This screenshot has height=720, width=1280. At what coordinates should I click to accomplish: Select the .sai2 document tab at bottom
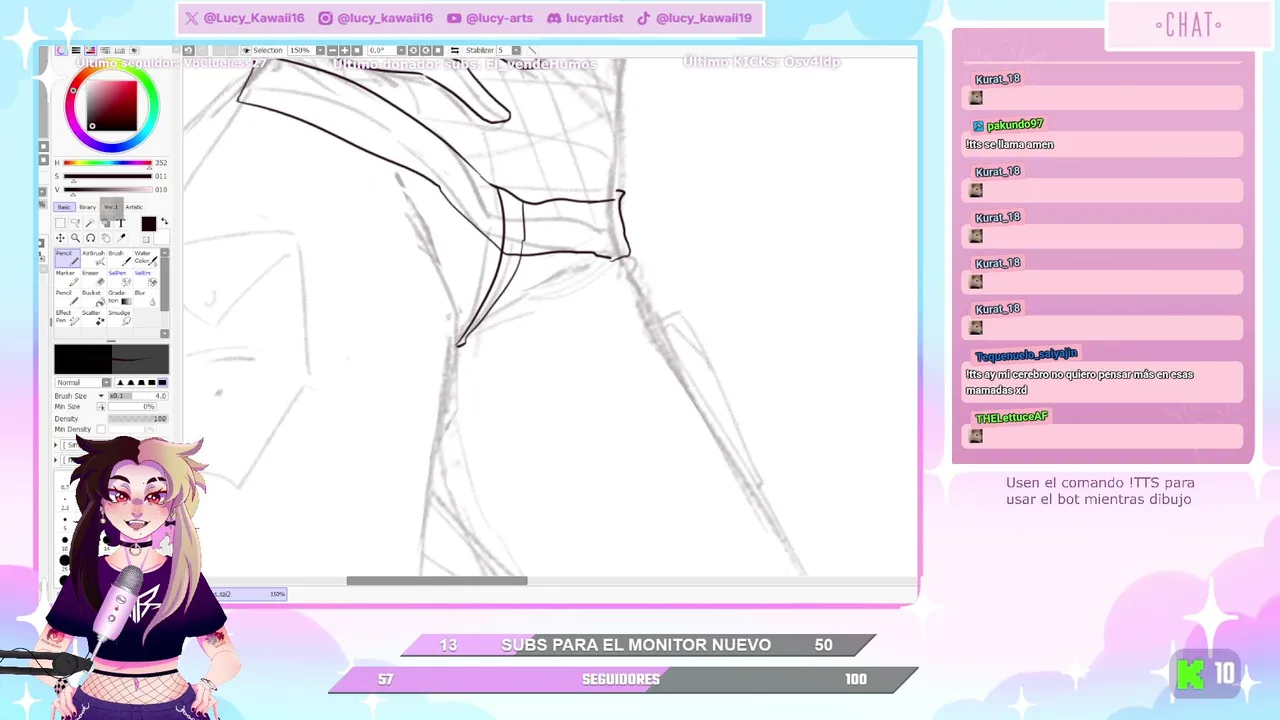coord(248,594)
